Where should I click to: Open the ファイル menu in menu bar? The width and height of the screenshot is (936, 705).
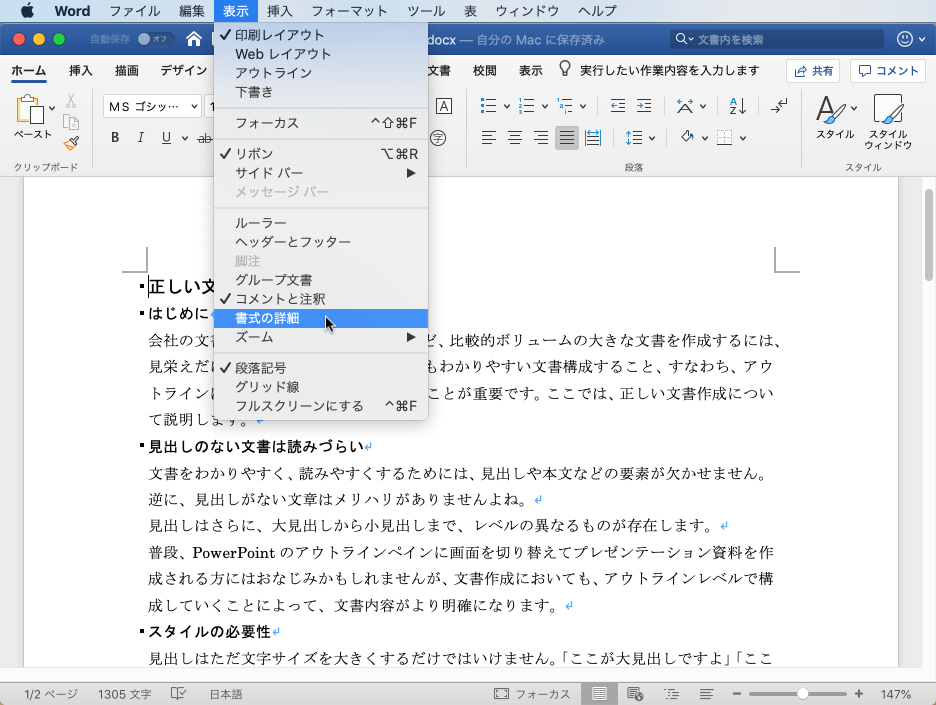(135, 11)
